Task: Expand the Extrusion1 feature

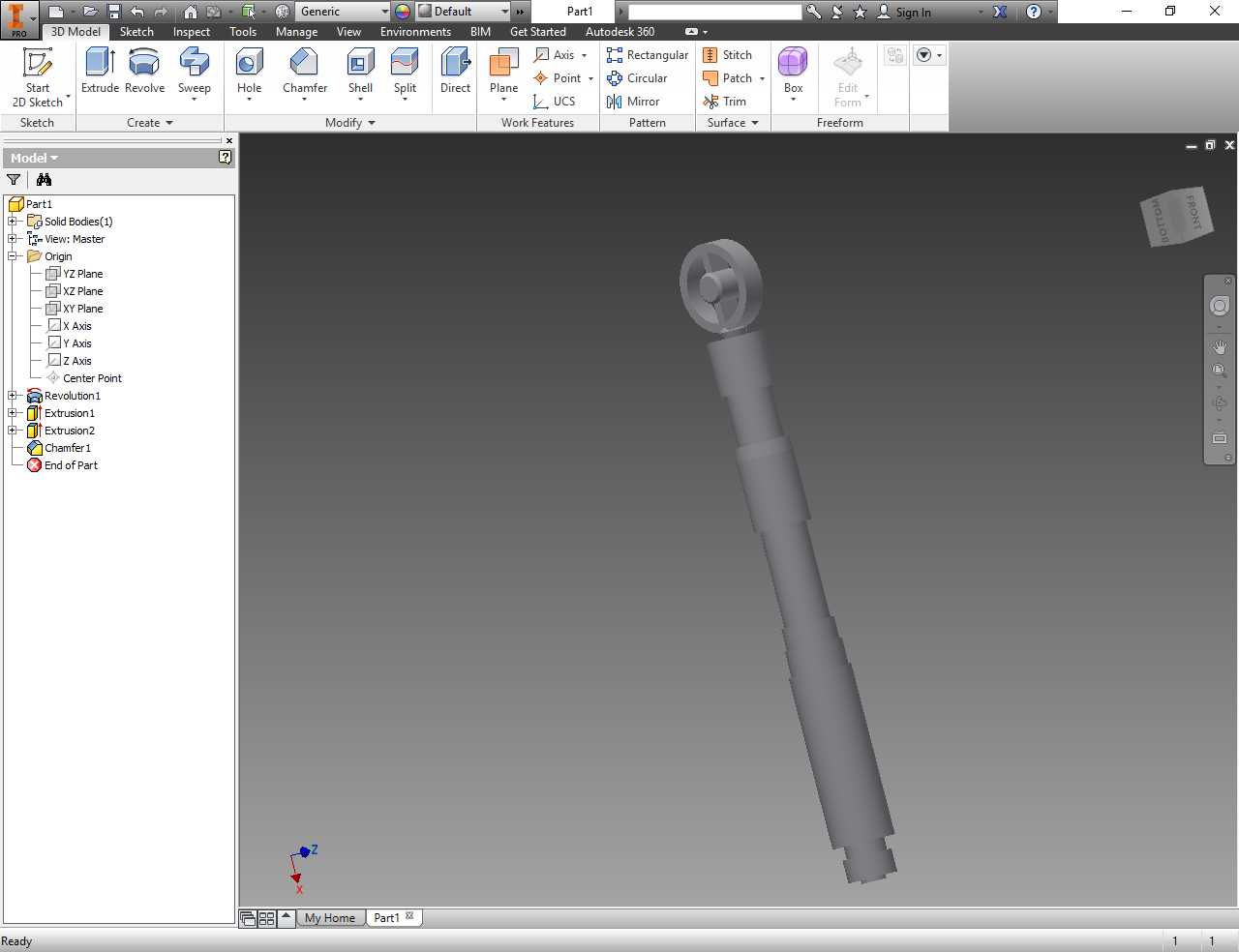Action: coord(13,413)
